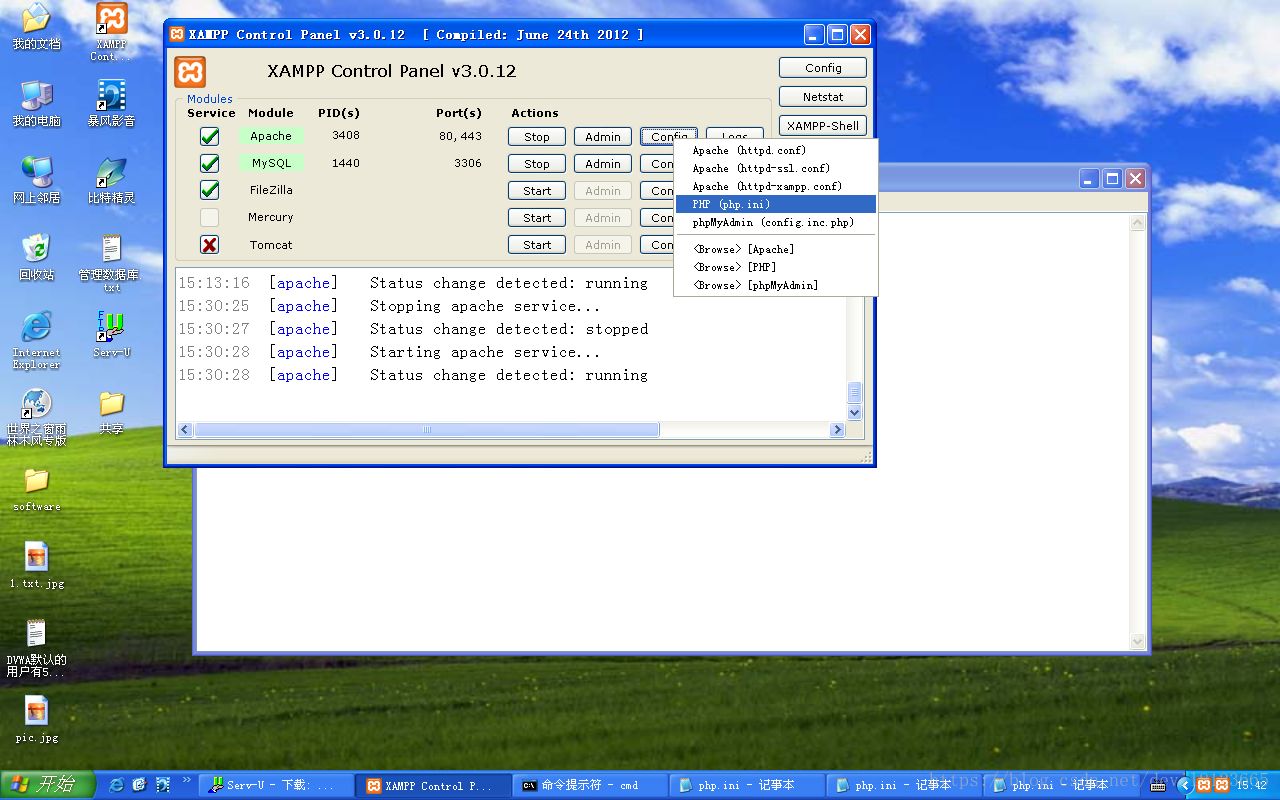Click XAMPP Control Panel taskbar item
The height and width of the screenshot is (800, 1280).
[x=434, y=785]
